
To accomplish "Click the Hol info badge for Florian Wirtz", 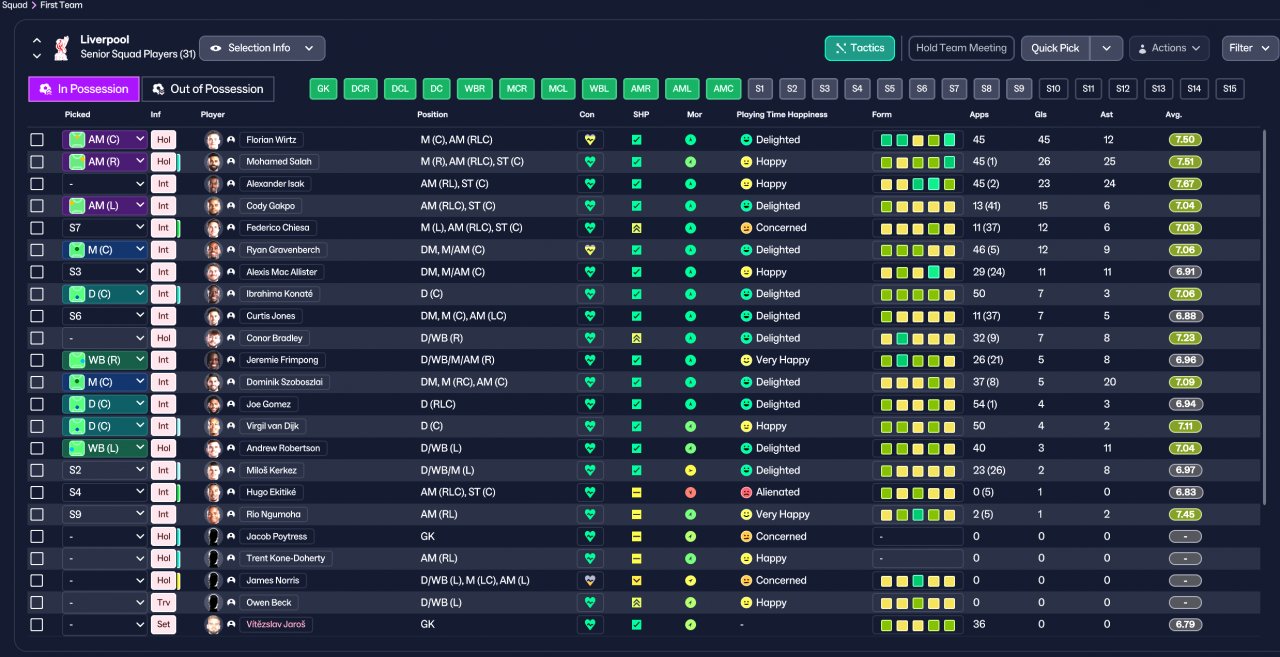I will click(x=163, y=140).
